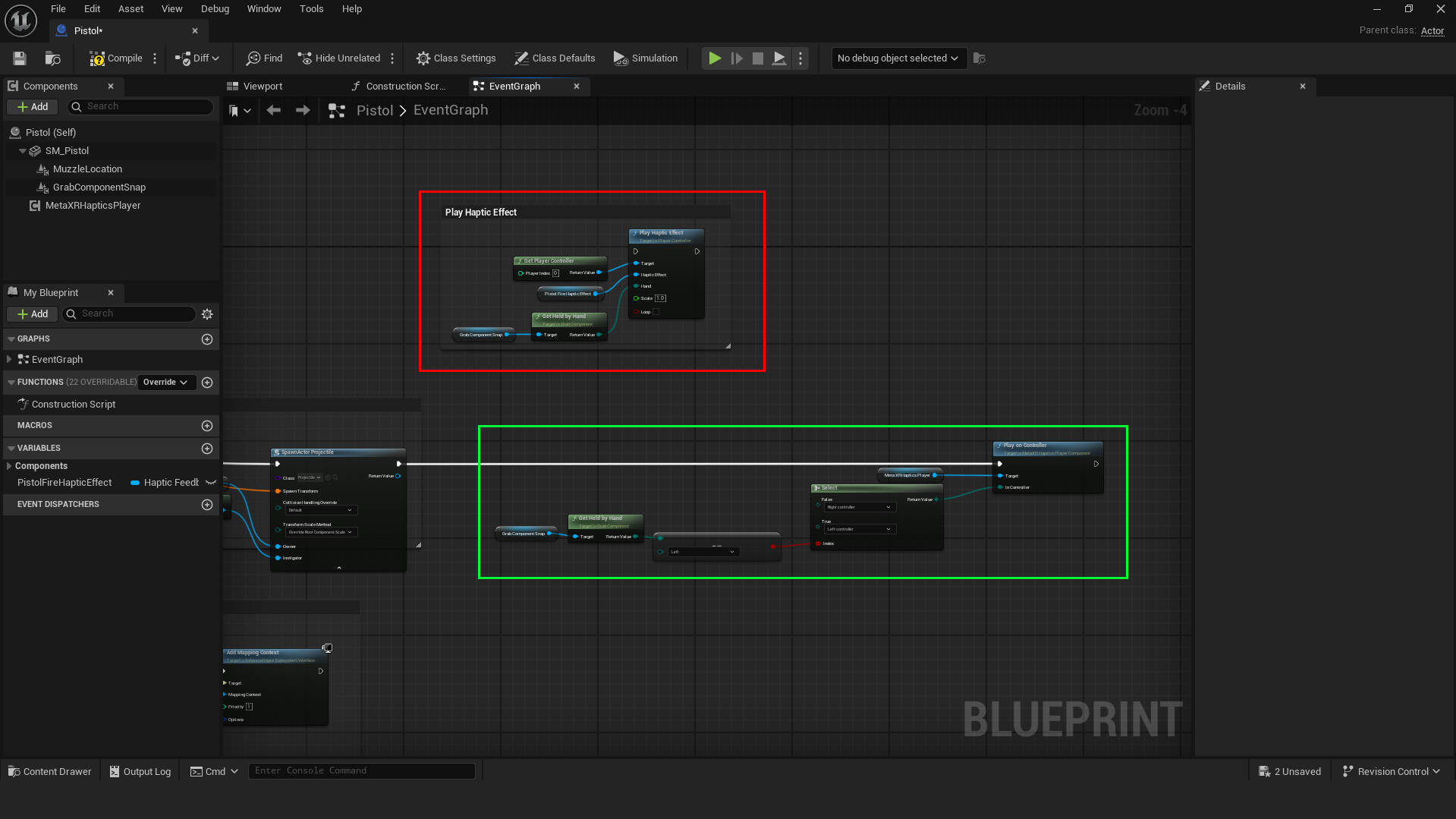Toggle Hide Unrelated nodes
The height and width of the screenshot is (819, 1456).
pos(339,58)
